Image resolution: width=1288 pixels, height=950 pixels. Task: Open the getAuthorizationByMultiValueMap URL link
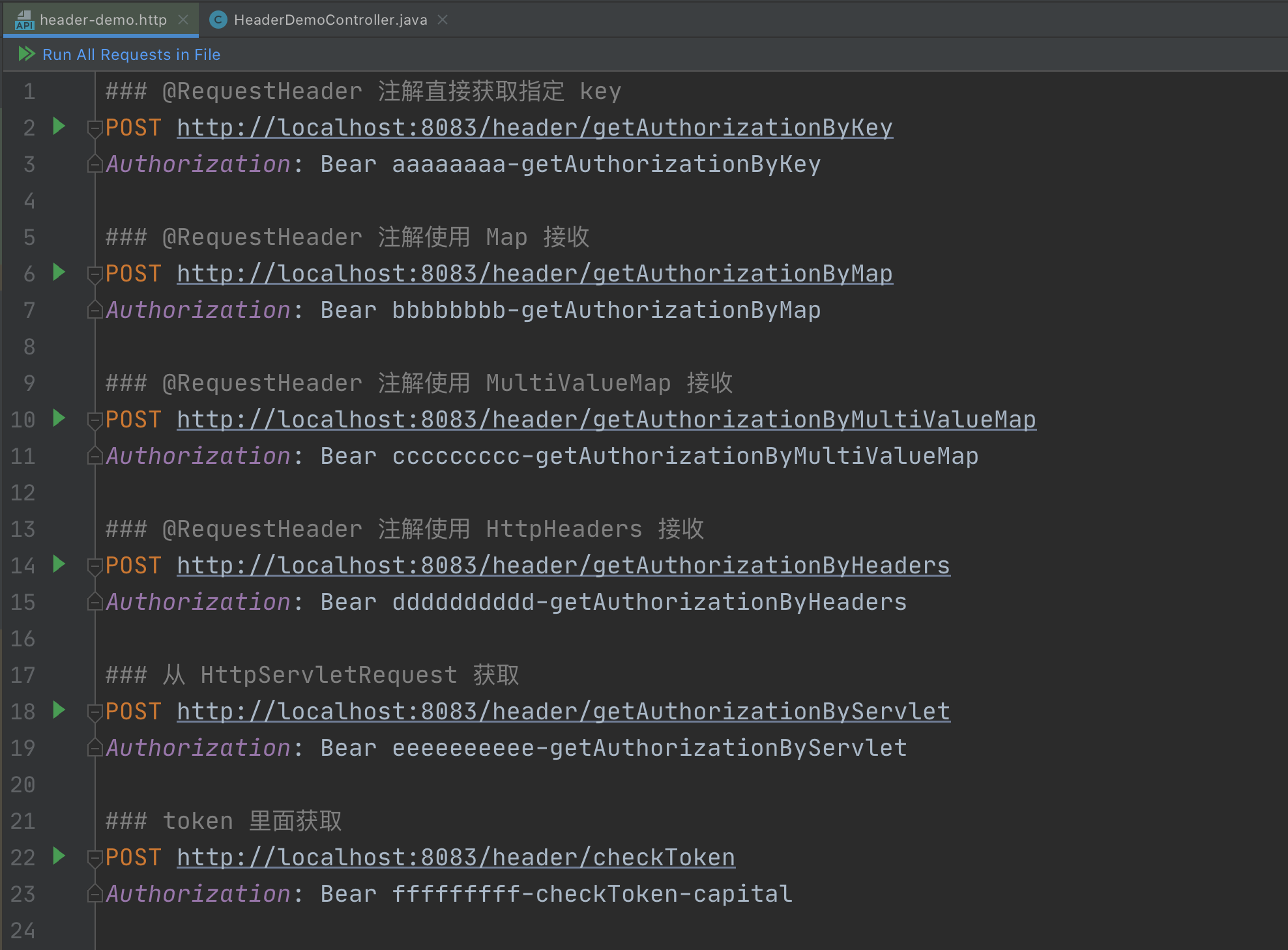(x=606, y=420)
